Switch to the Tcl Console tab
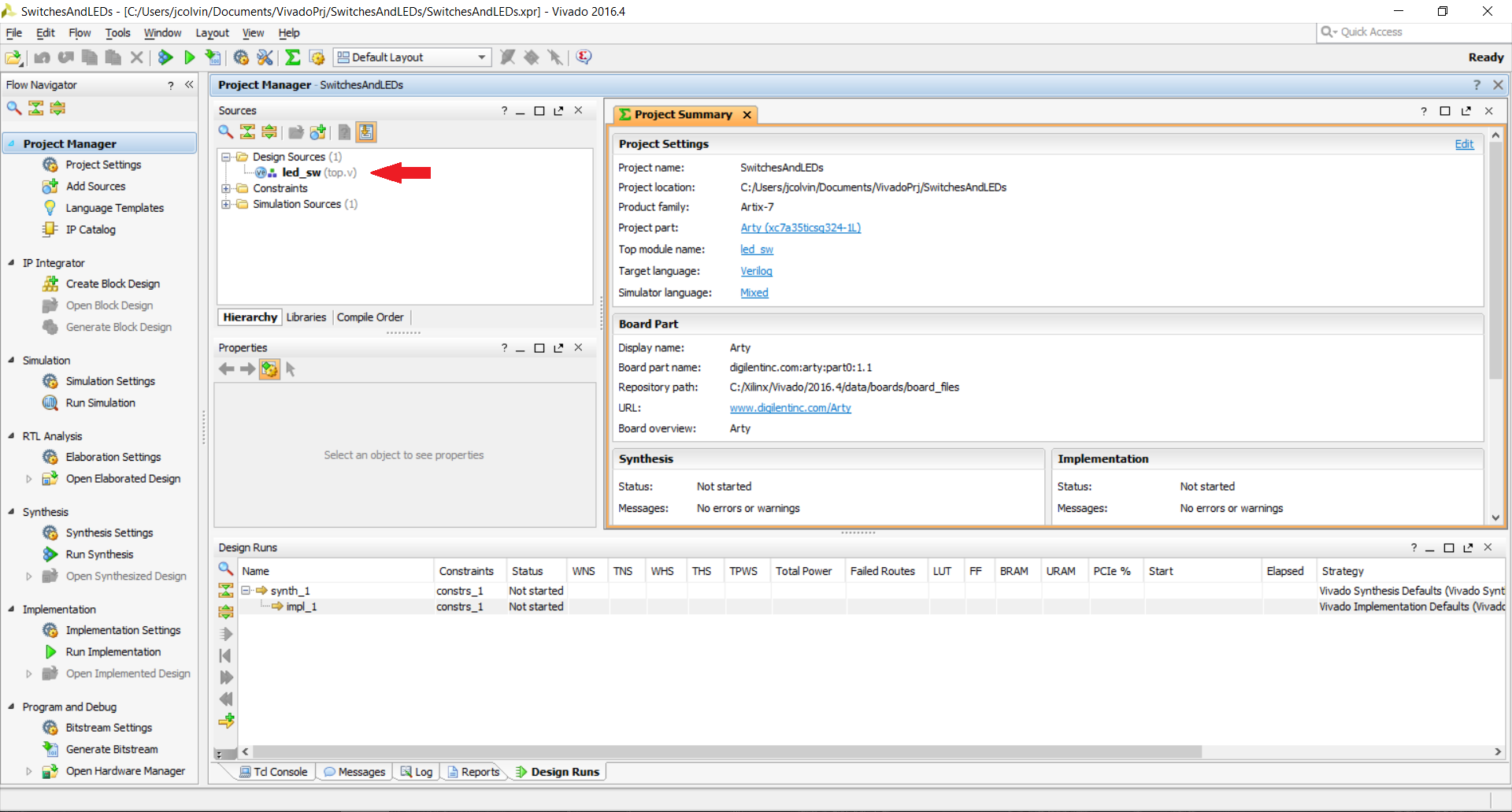The image size is (1512, 812). click(273, 772)
